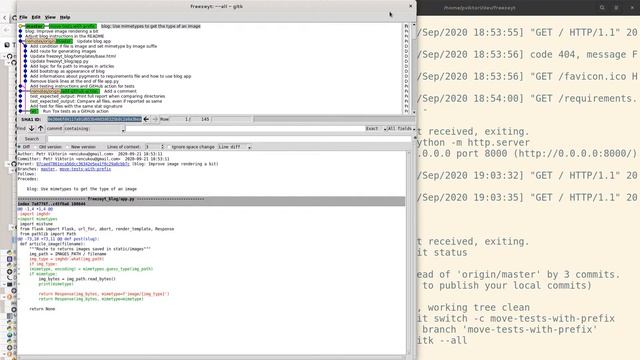Find previous commit with up arrow
The width and height of the screenshot is (640, 360).
pos(40,129)
